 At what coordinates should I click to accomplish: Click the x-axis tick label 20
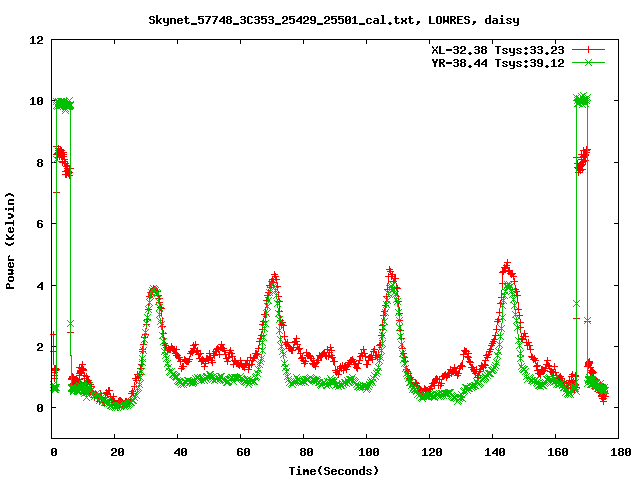pyautogui.click(x=117, y=452)
